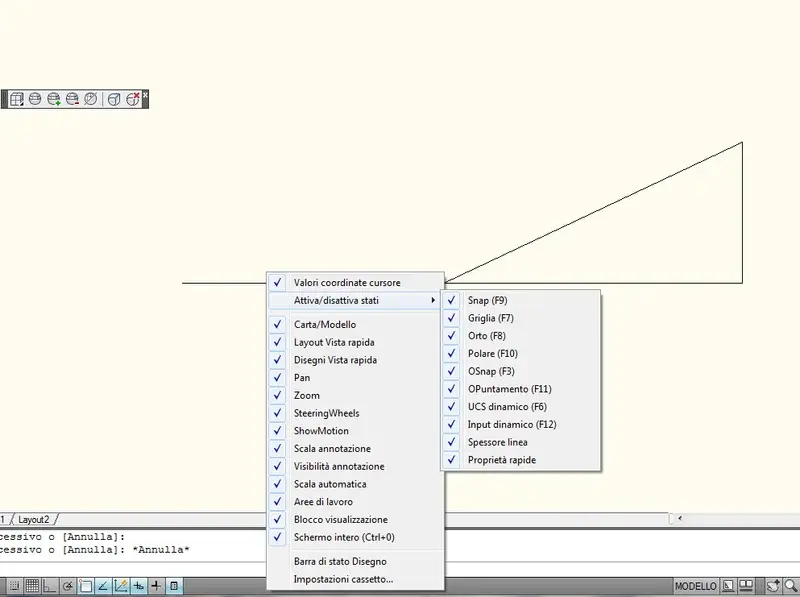Toggle Proprietà rapide in submenu
Image resolution: width=800 pixels, height=597 pixels.
[x=521, y=460]
